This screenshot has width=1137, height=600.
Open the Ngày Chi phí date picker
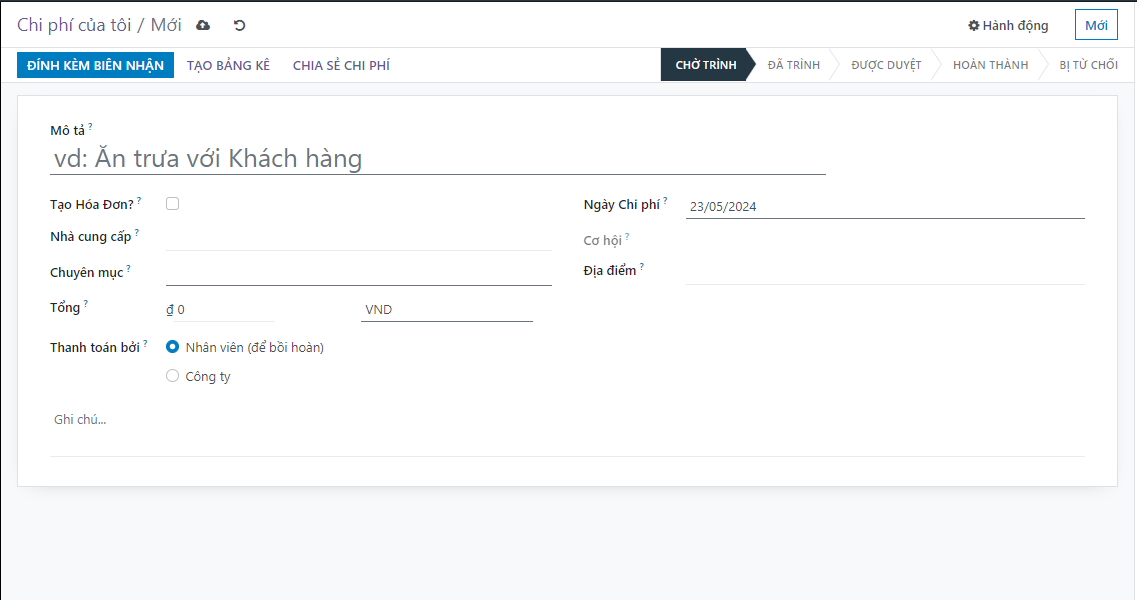885,206
